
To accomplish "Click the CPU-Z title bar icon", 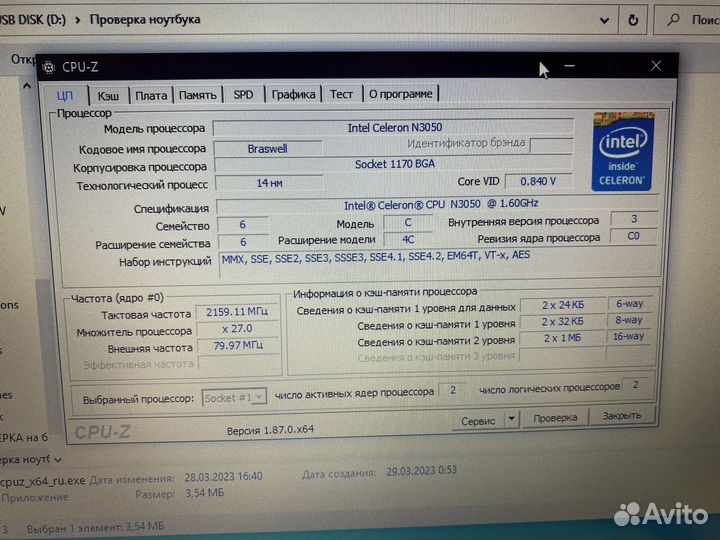I will (49, 68).
